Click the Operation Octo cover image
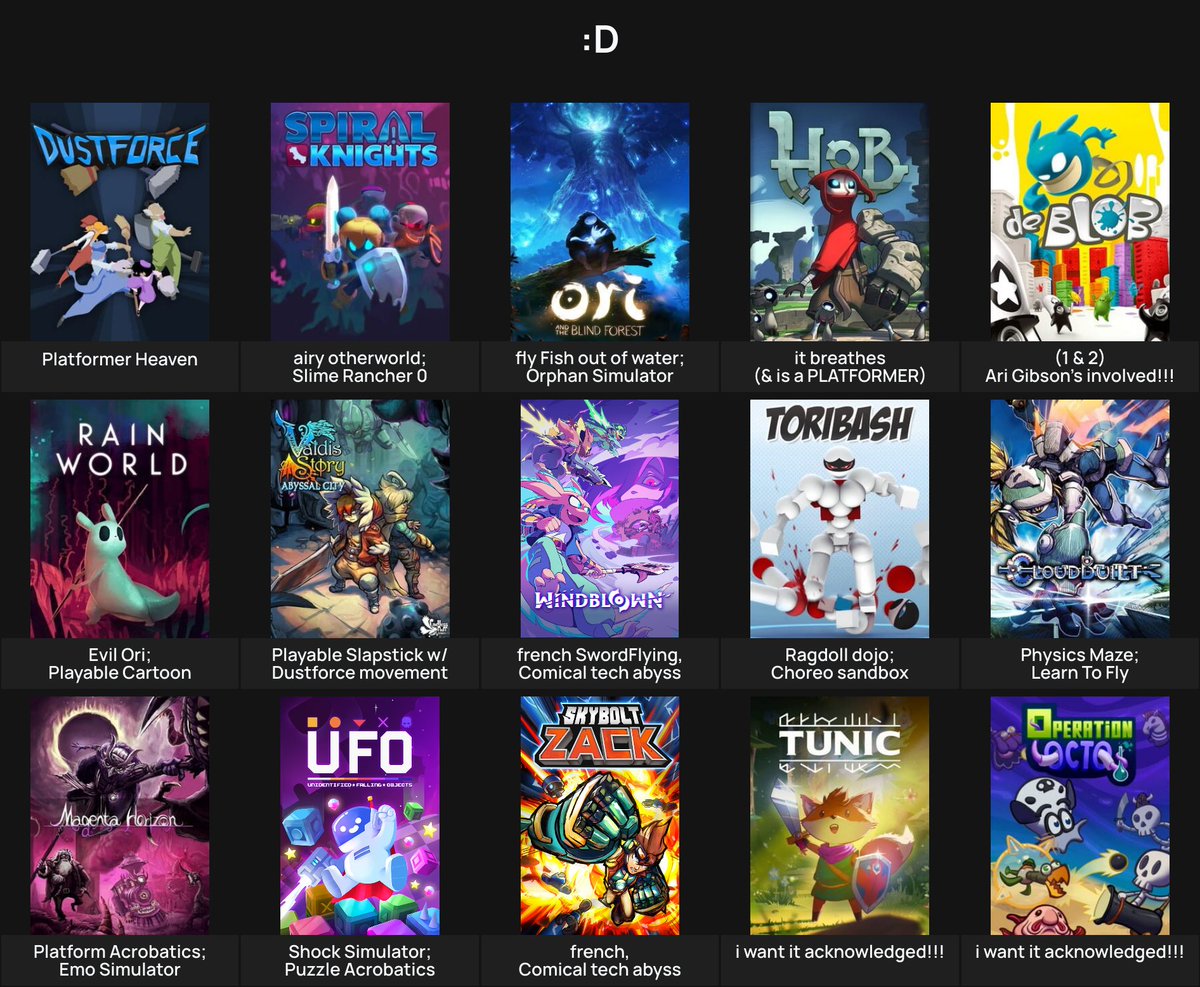1200x987 pixels. tap(1080, 816)
